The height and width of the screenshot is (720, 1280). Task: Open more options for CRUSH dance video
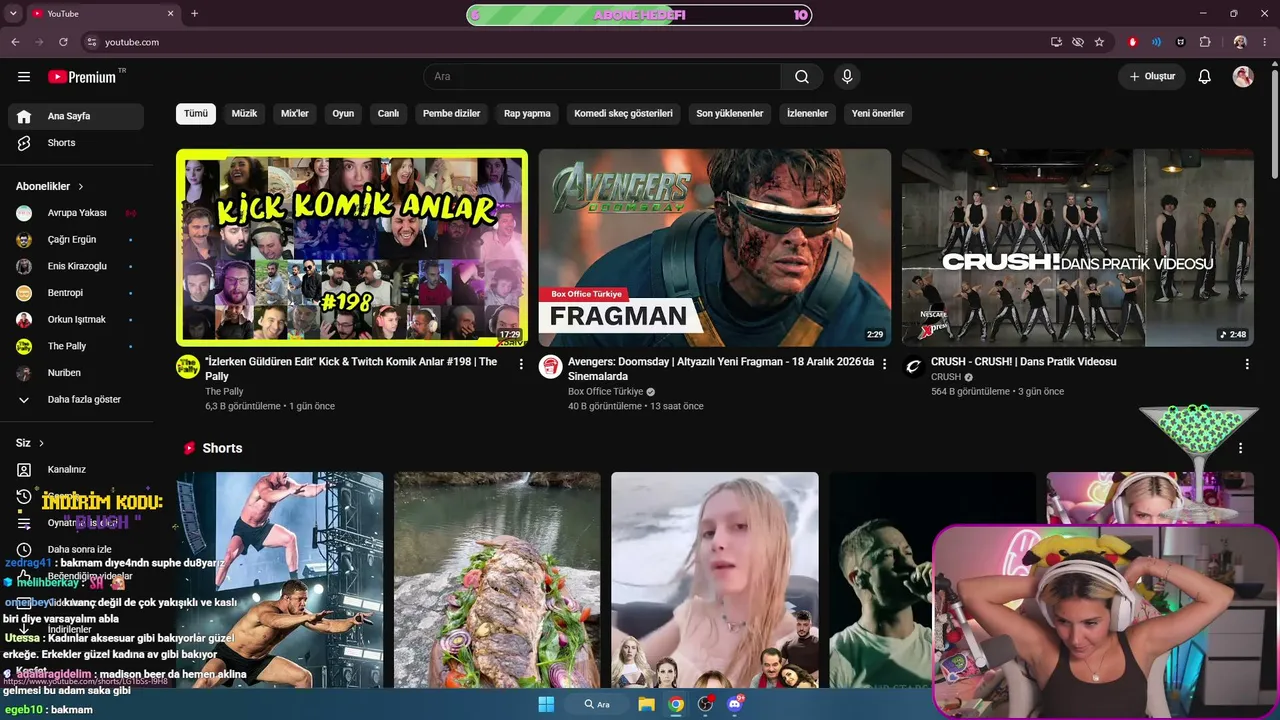[1247, 364]
